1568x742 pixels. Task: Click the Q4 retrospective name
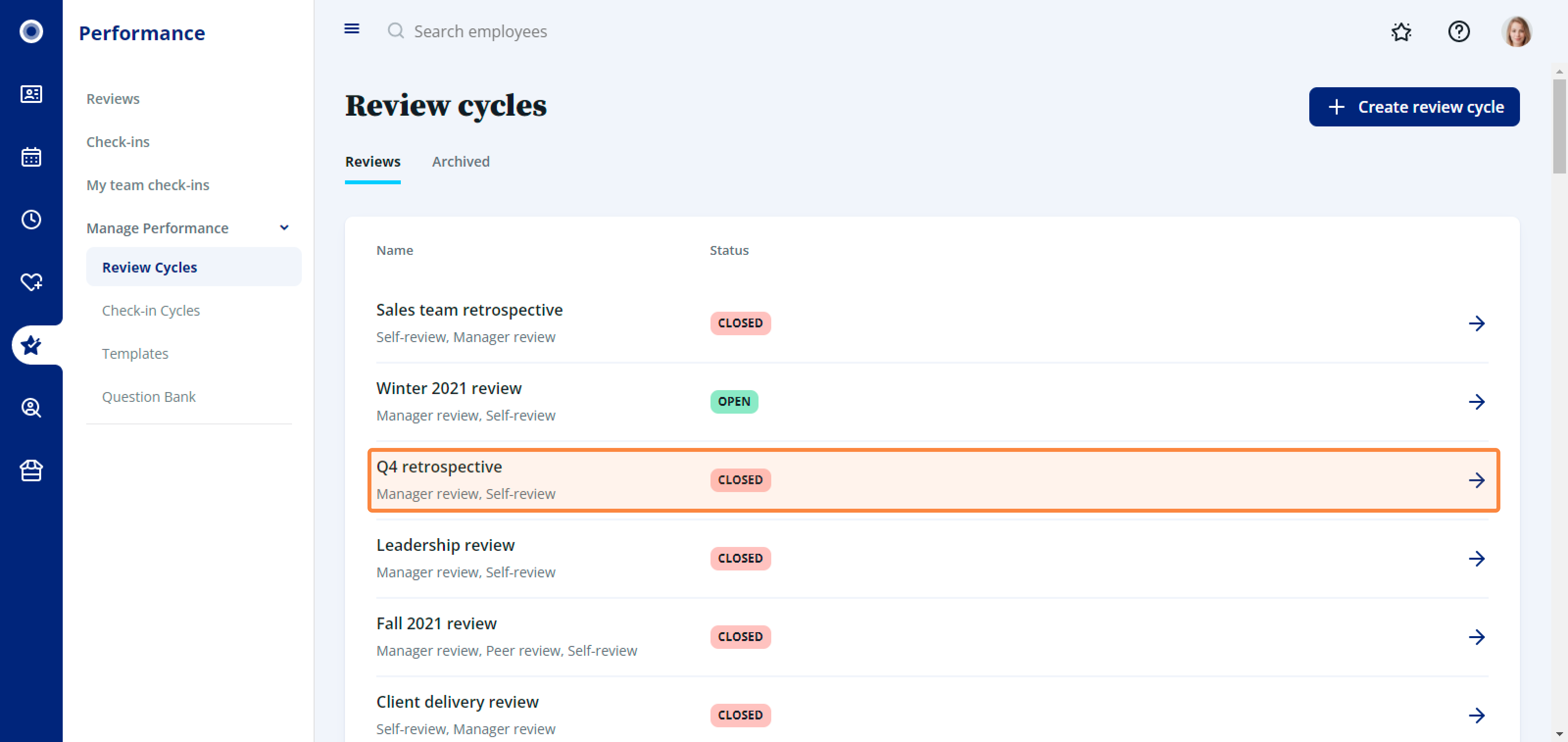(x=439, y=467)
